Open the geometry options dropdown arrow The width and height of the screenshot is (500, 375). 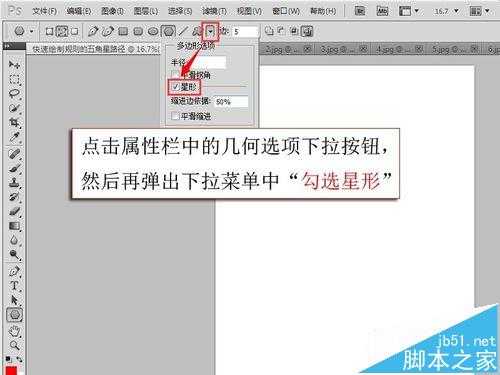point(211,32)
